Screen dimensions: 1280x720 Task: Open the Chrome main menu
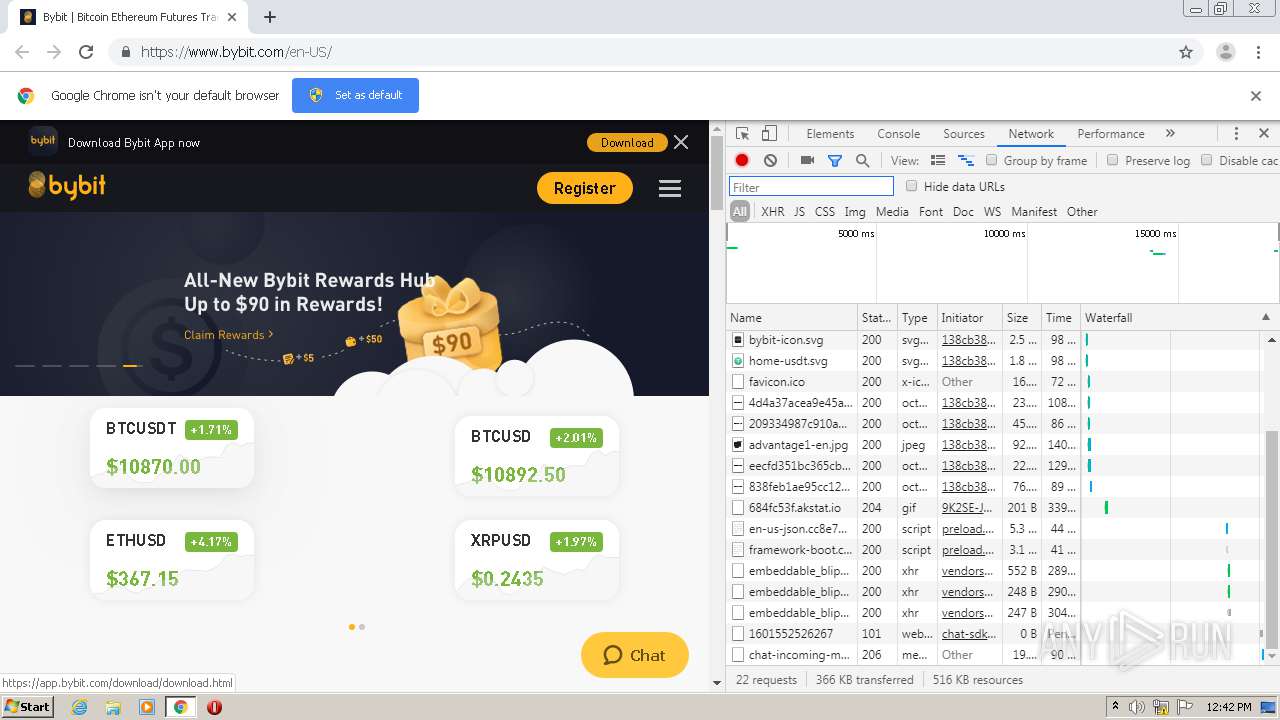click(1259, 52)
